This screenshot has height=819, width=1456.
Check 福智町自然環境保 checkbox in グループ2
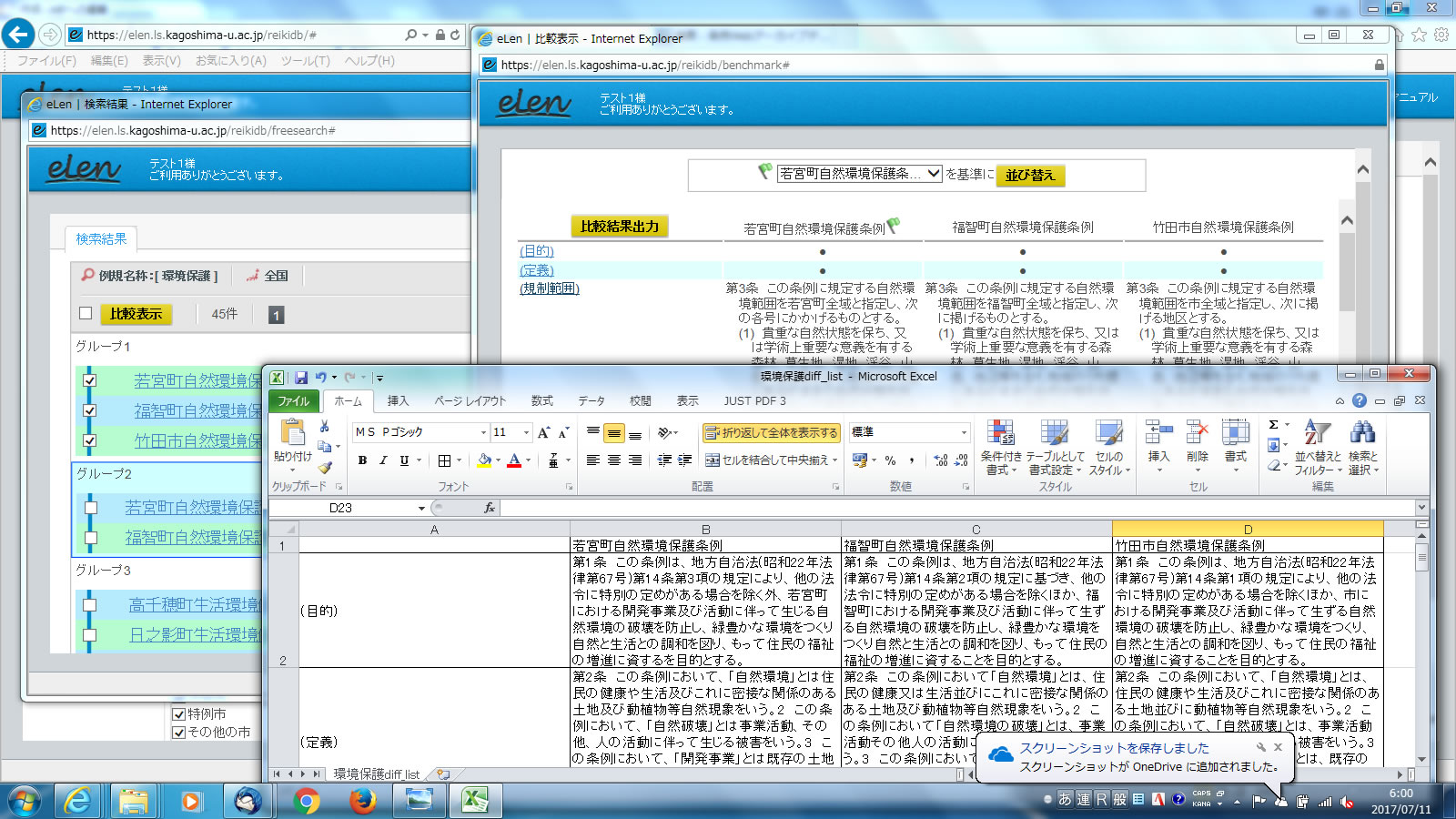tap(90, 538)
